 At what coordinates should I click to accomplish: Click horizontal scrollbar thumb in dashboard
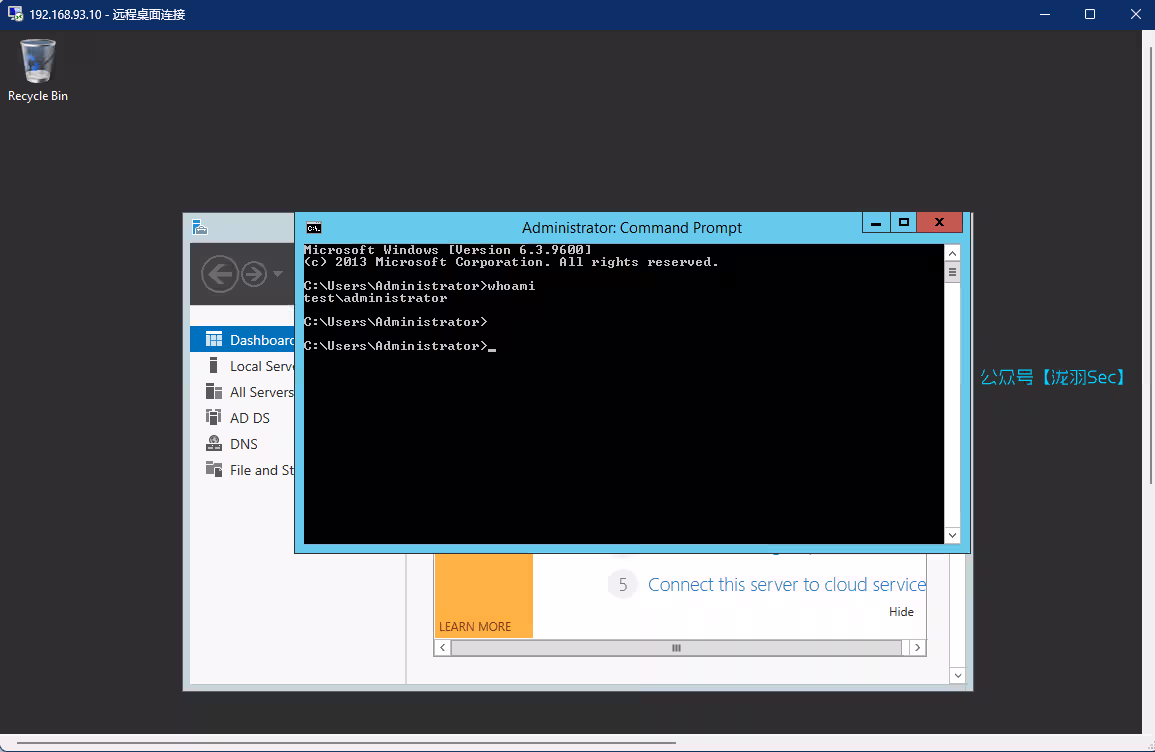[676, 648]
